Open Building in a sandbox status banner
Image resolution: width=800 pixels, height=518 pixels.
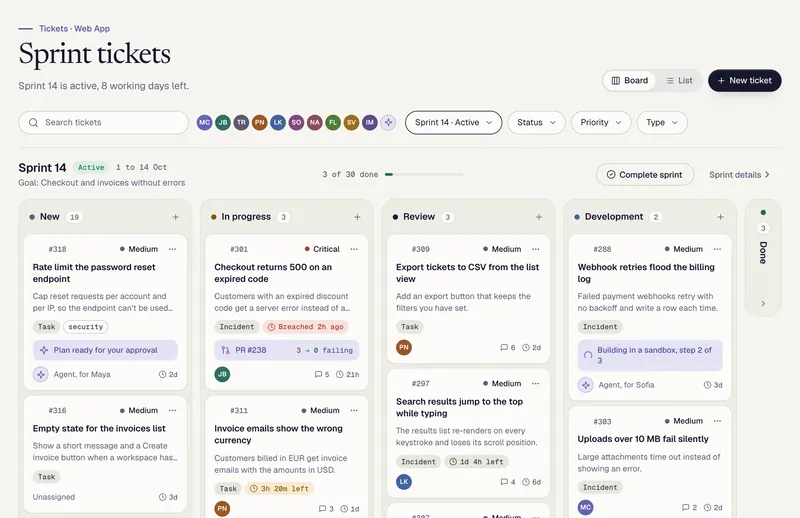[650, 355]
